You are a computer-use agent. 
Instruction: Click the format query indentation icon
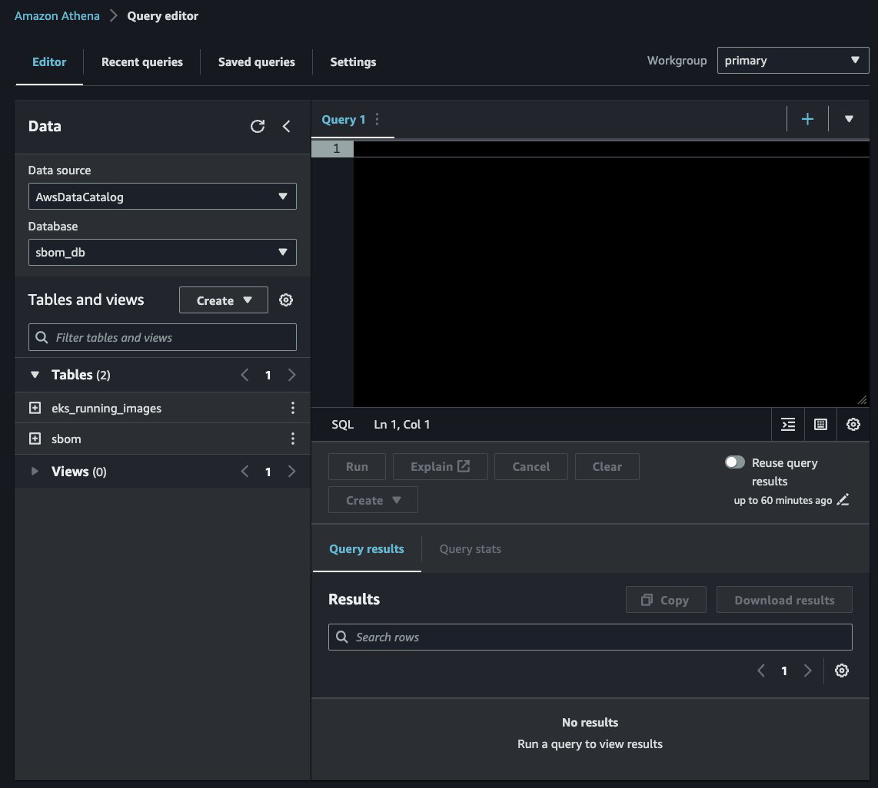787,424
